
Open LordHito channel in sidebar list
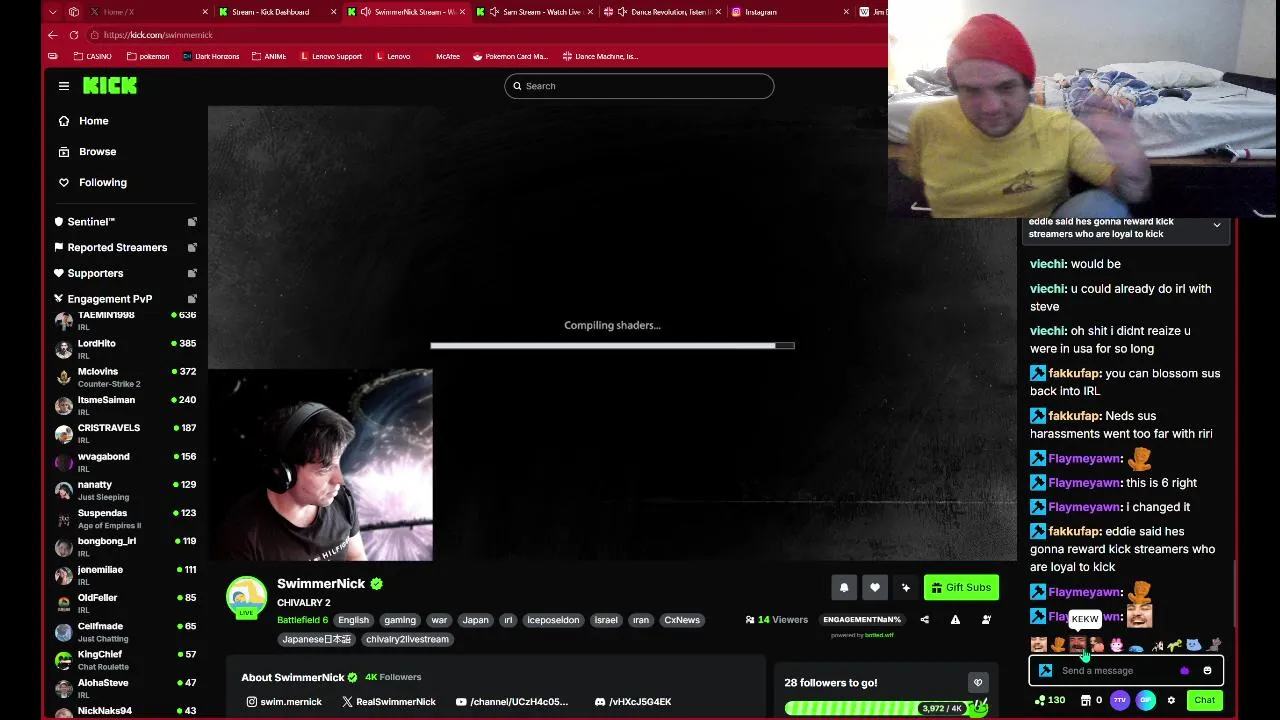pyautogui.click(x=125, y=349)
